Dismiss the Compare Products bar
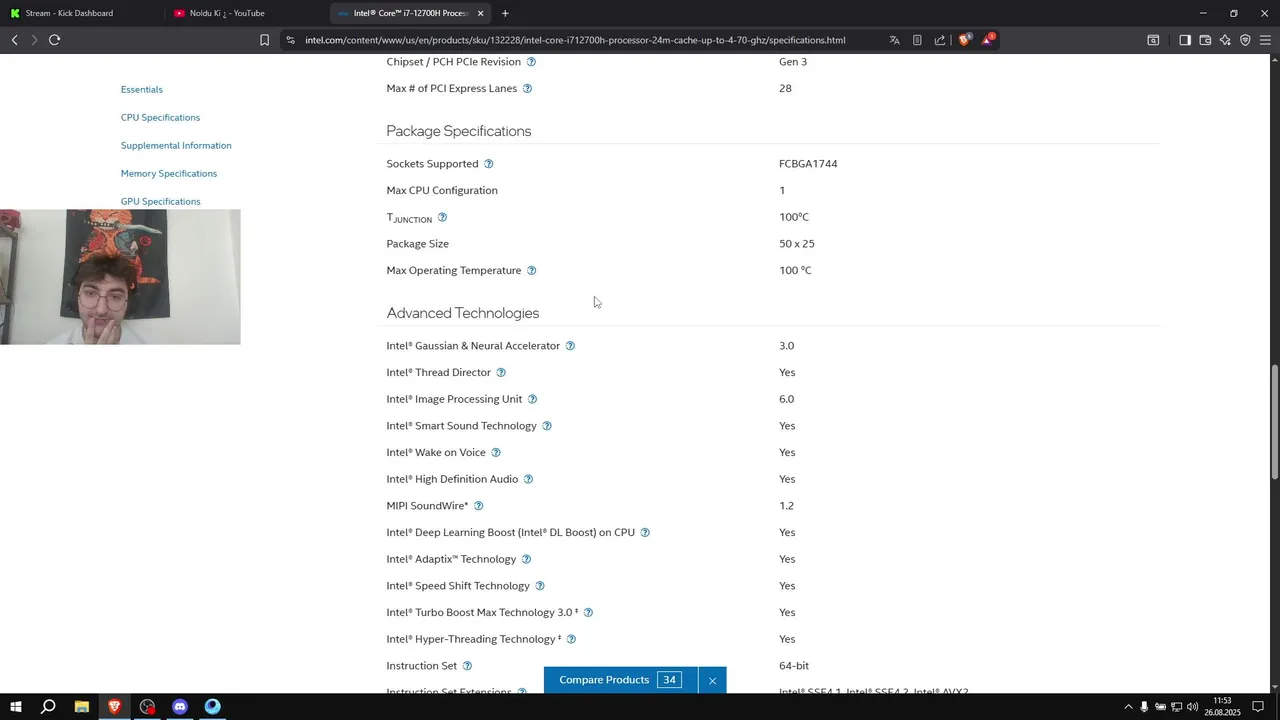Image resolution: width=1280 pixels, height=720 pixels. pyautogui.click(x=712, y=681)
